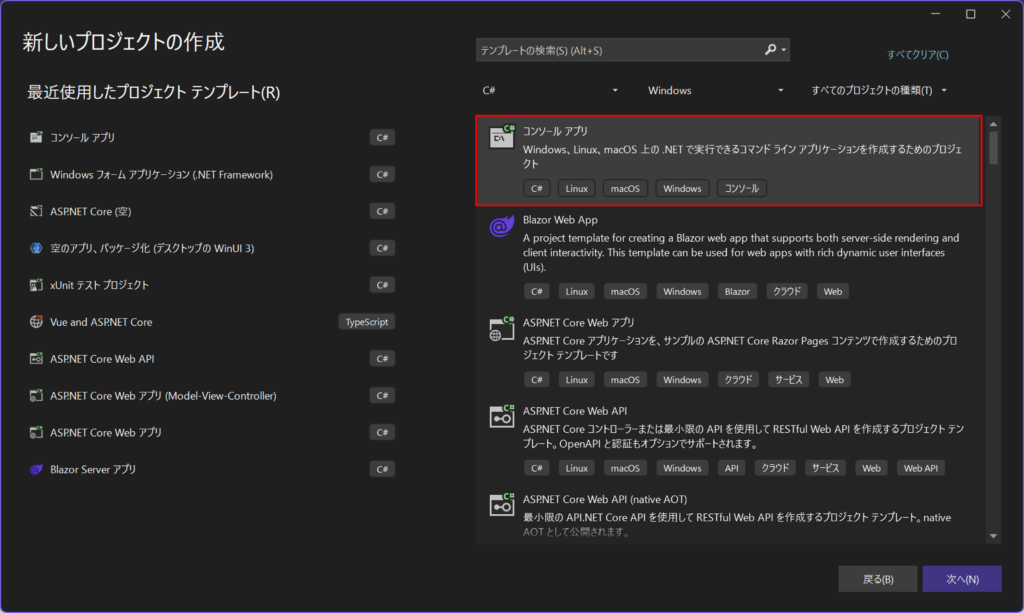
Task: Open the C# language filter dropdown
Action: coord(549,90)
